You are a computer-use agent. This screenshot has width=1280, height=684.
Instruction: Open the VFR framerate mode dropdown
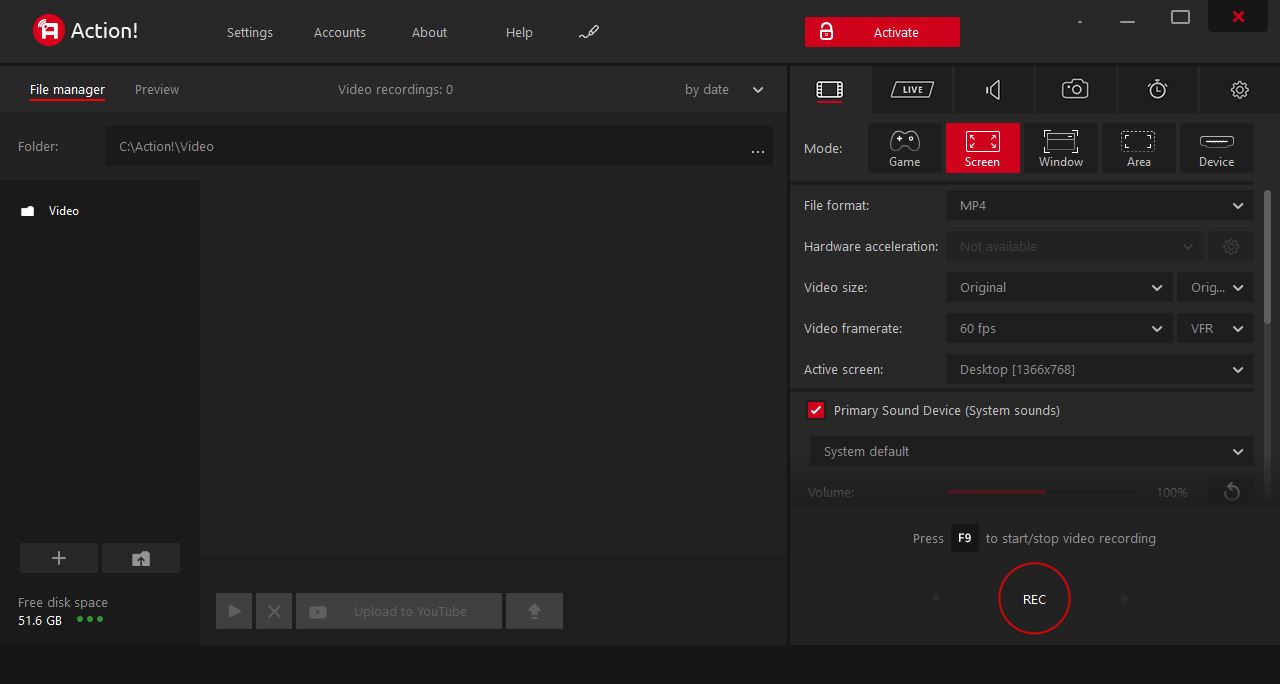click(x=1215, y=328)
